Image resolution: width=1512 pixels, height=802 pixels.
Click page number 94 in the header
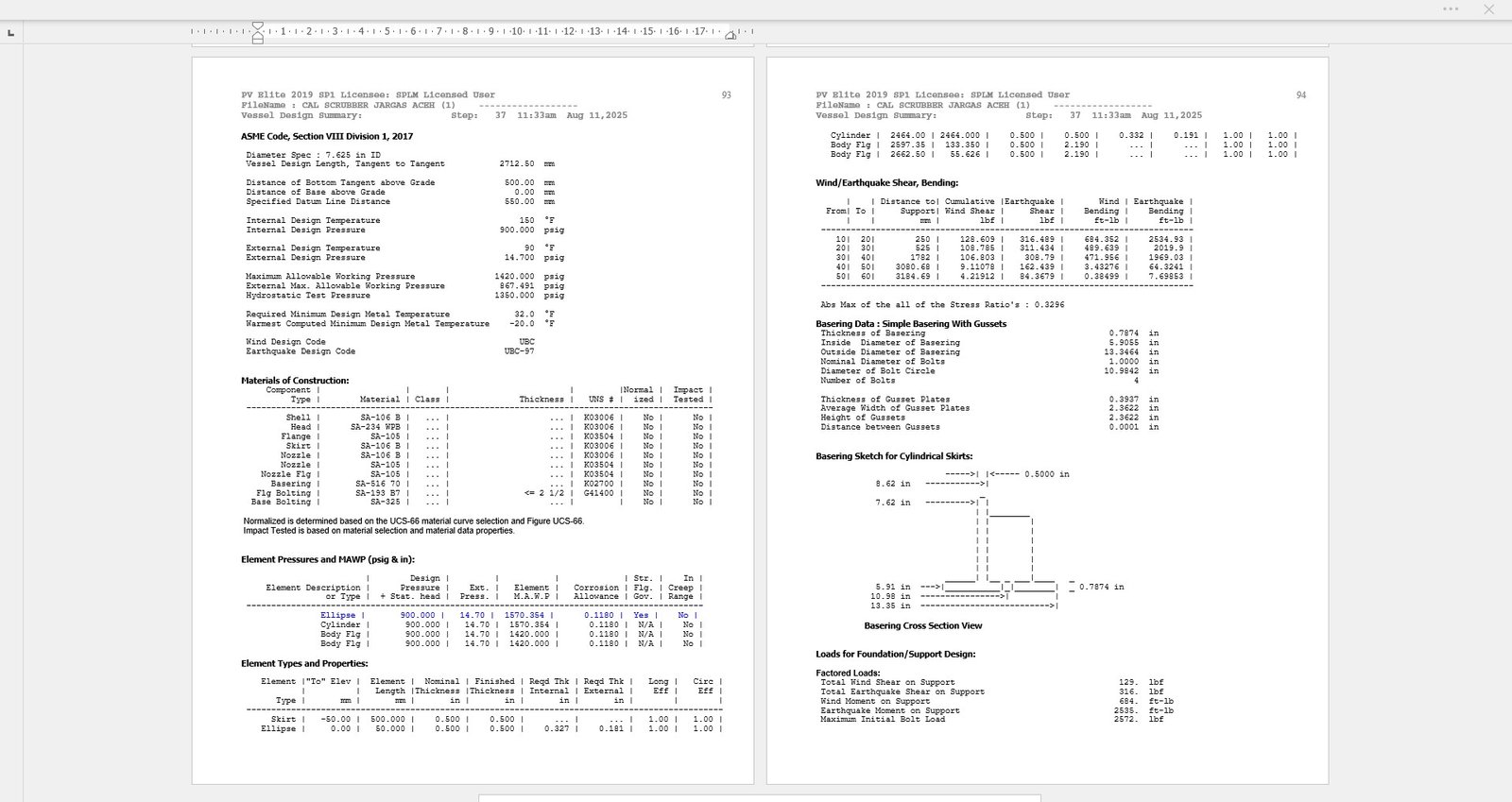point(1300,95)
